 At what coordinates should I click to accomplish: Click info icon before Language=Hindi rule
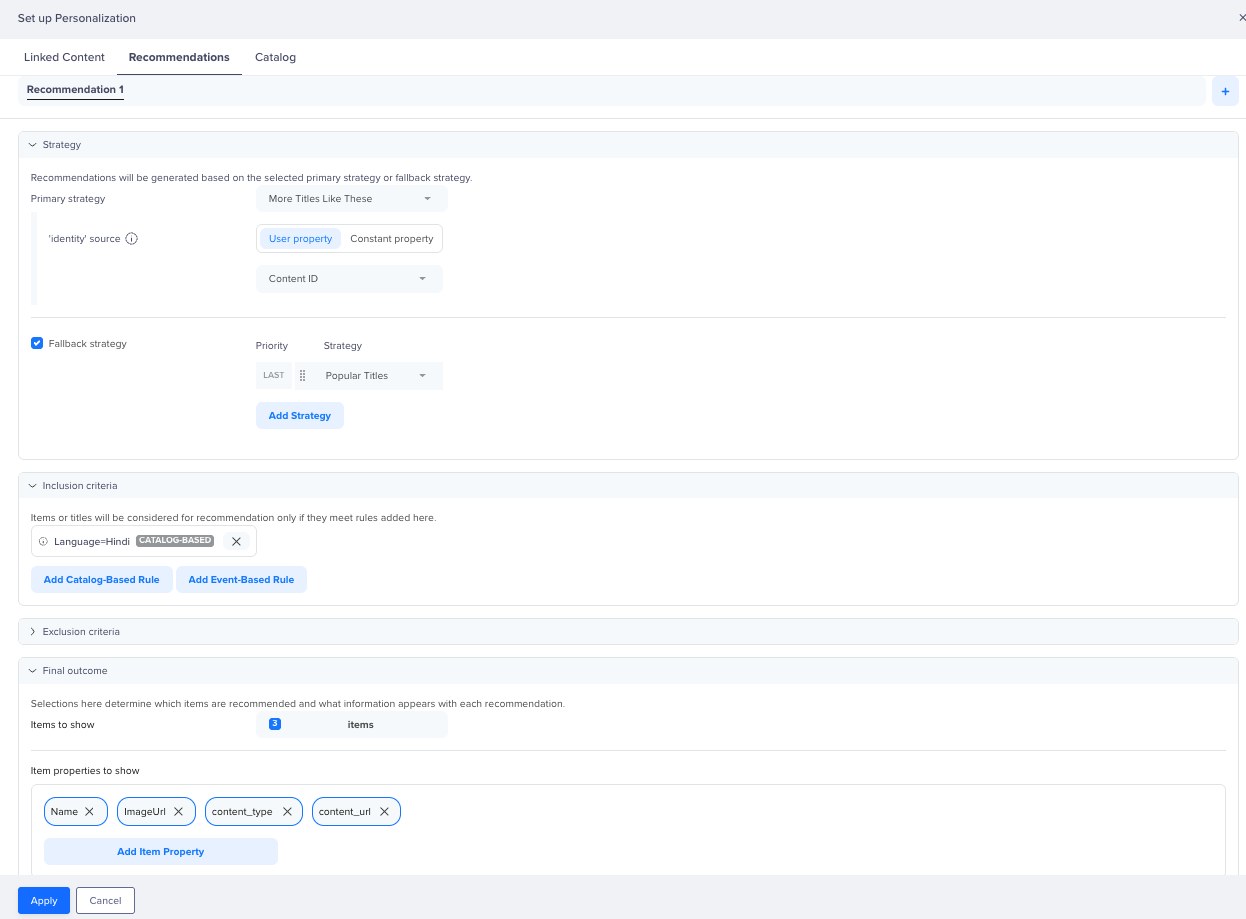coord(43,541)
